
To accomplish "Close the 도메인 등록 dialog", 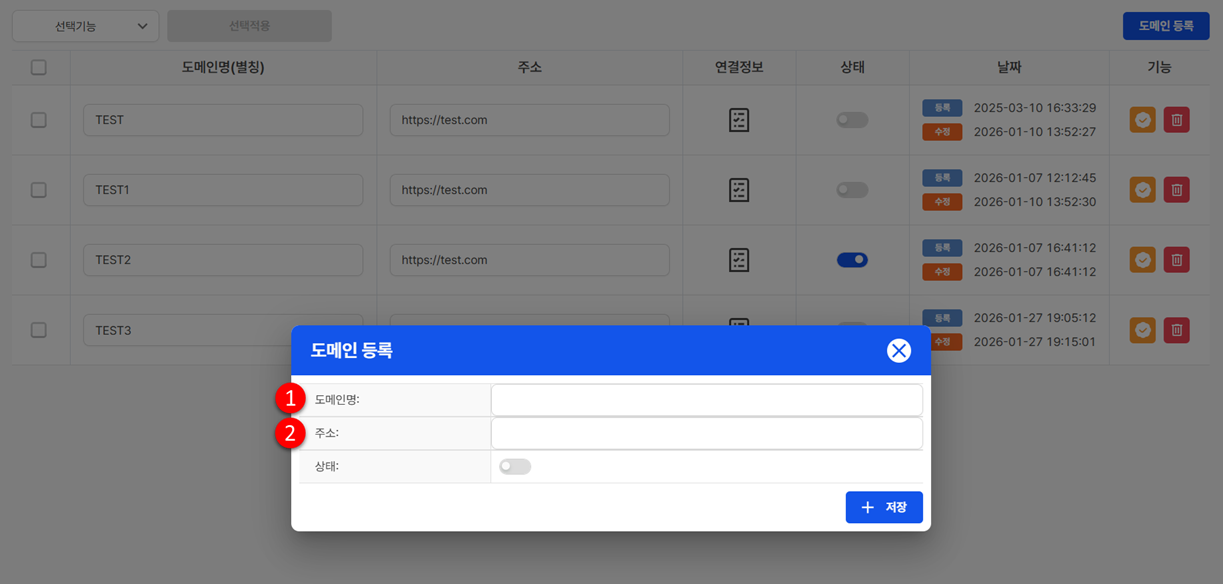I will coord(899,350).
